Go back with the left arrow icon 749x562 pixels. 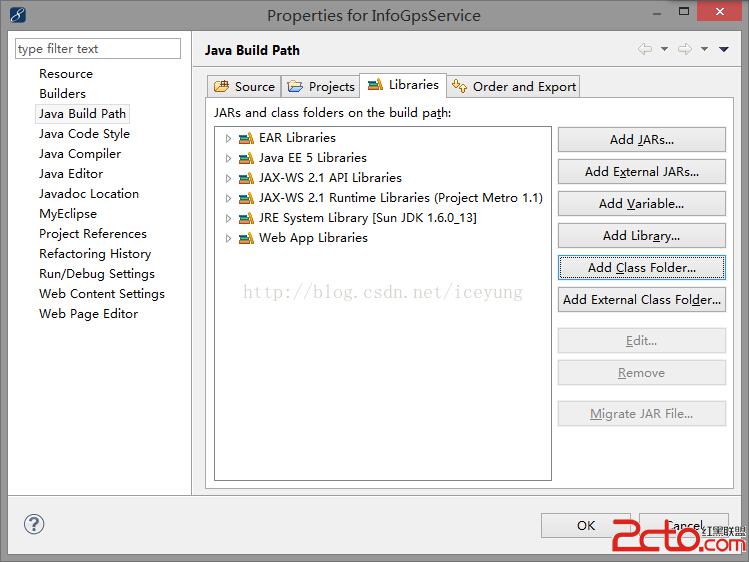coord(645,49)
